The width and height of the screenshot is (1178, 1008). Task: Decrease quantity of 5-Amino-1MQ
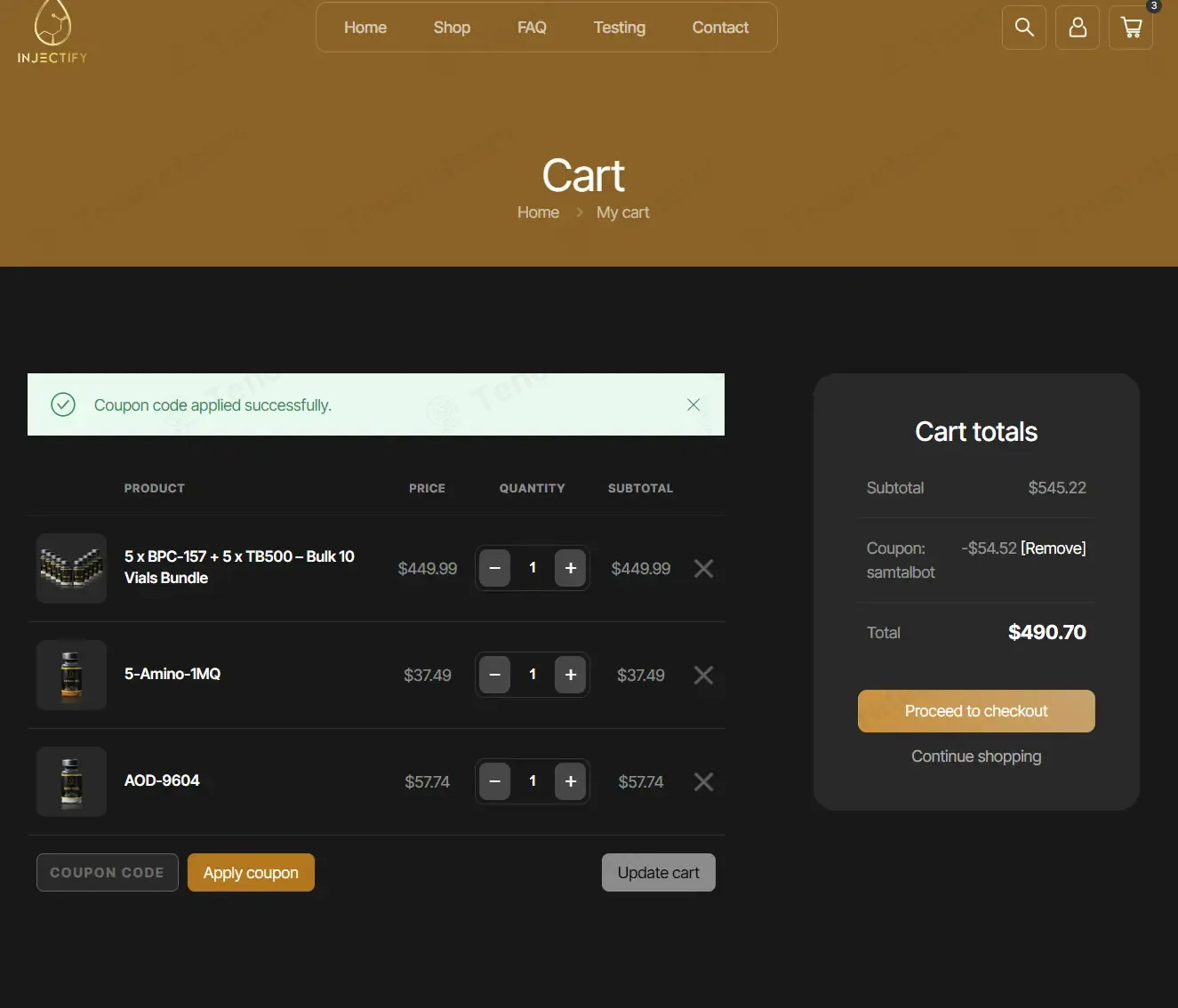[494, 675]
